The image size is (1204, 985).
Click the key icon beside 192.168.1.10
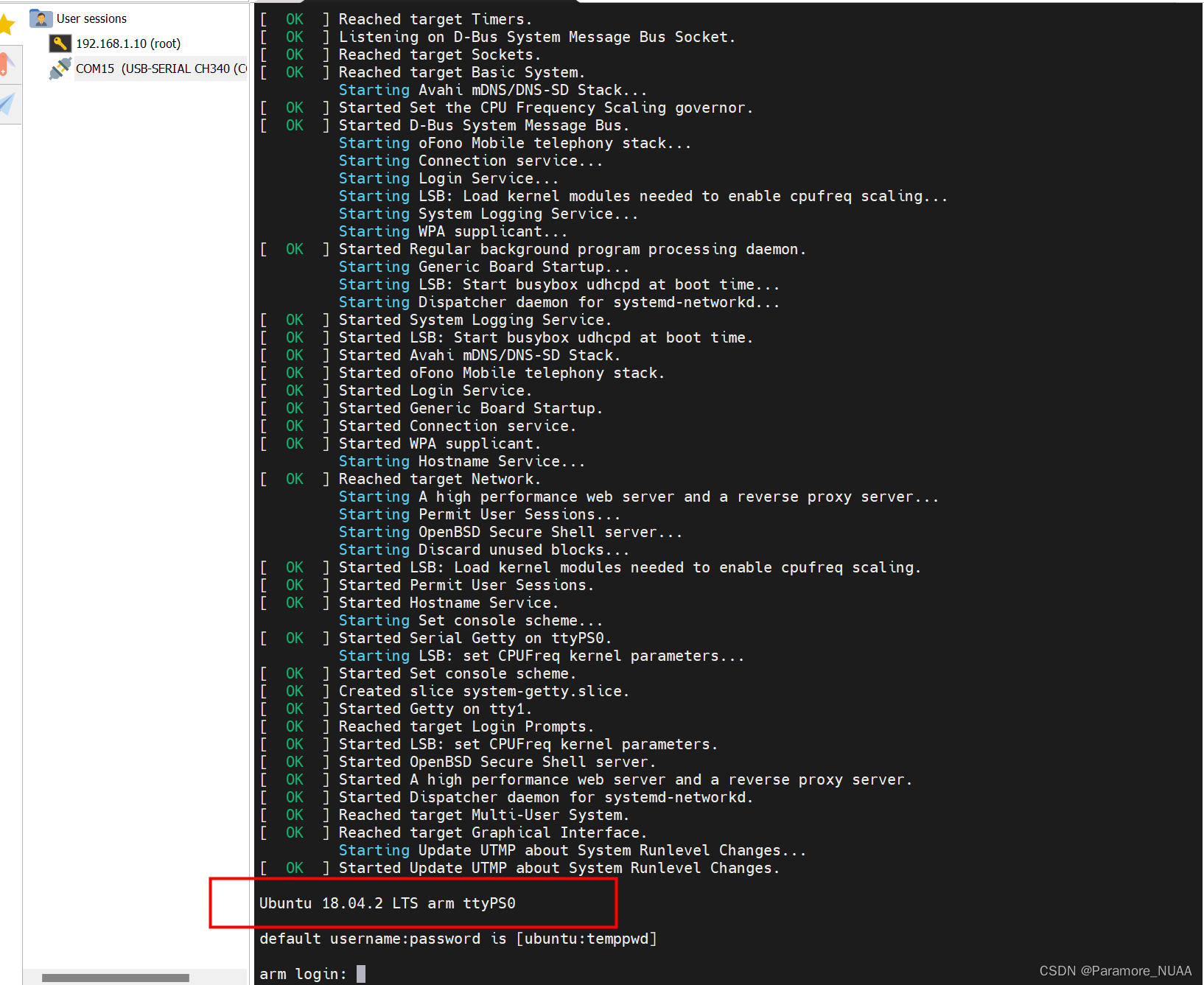[59, 43]
